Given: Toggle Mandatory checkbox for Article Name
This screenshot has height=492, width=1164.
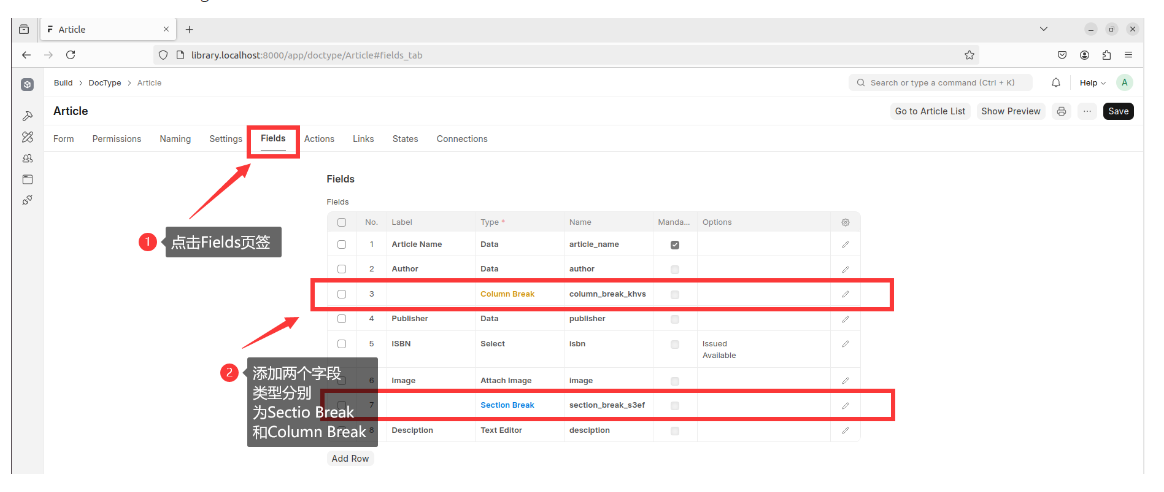Looking at the screenshot, I should 675,245.
